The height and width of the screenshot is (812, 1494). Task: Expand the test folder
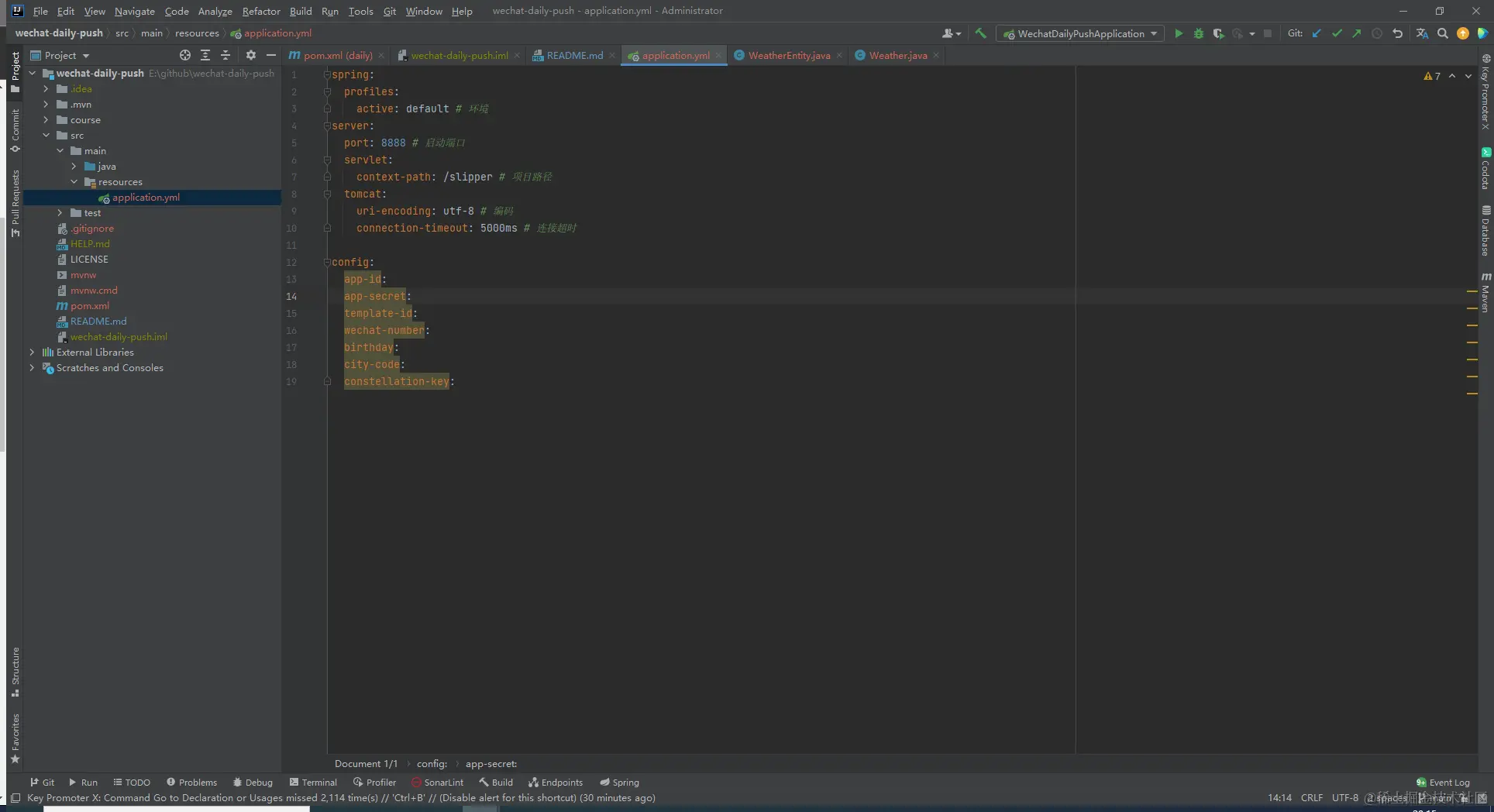tap(60, 213)
